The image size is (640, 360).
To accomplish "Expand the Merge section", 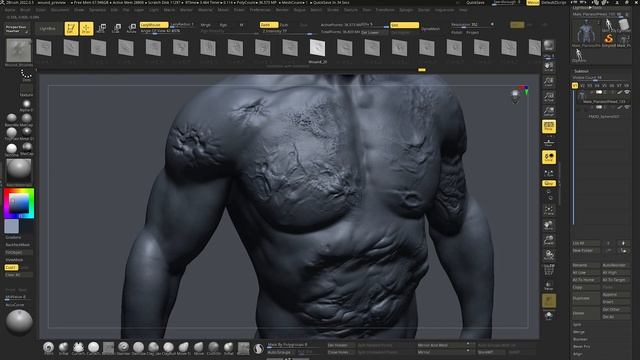I will tap(579, 332).
